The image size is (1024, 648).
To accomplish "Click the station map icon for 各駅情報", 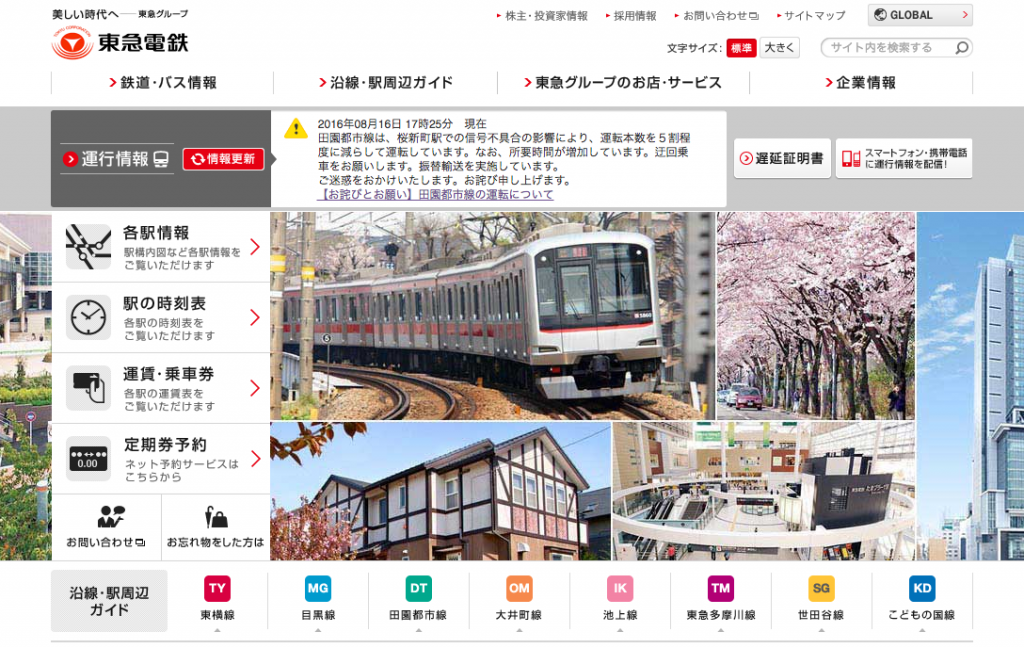I will click(88, 247).
